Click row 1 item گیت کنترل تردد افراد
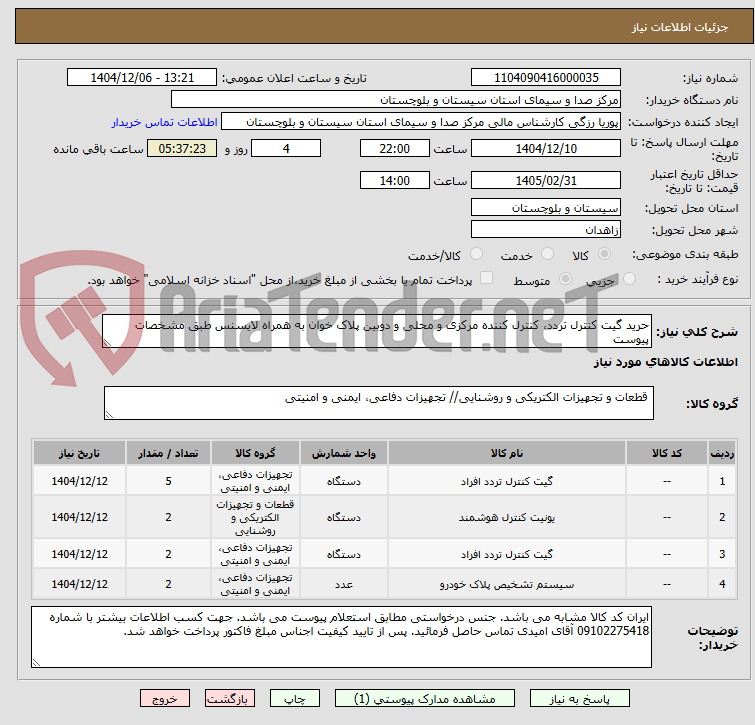 pyautogui.click(x=507, y=481)
